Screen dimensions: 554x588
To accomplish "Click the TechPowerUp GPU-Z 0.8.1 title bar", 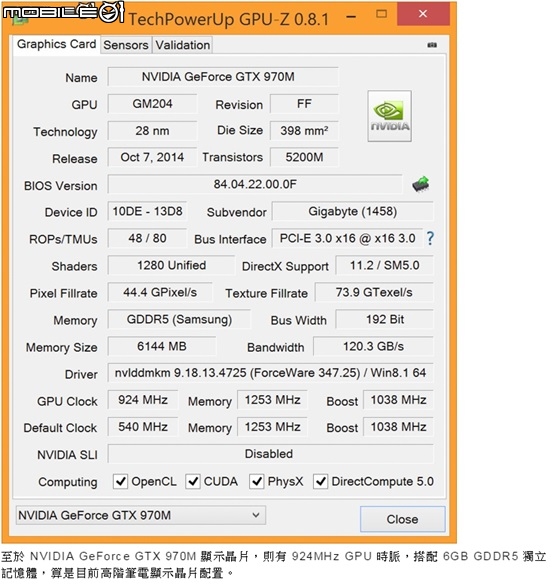I will click(229, 19).
